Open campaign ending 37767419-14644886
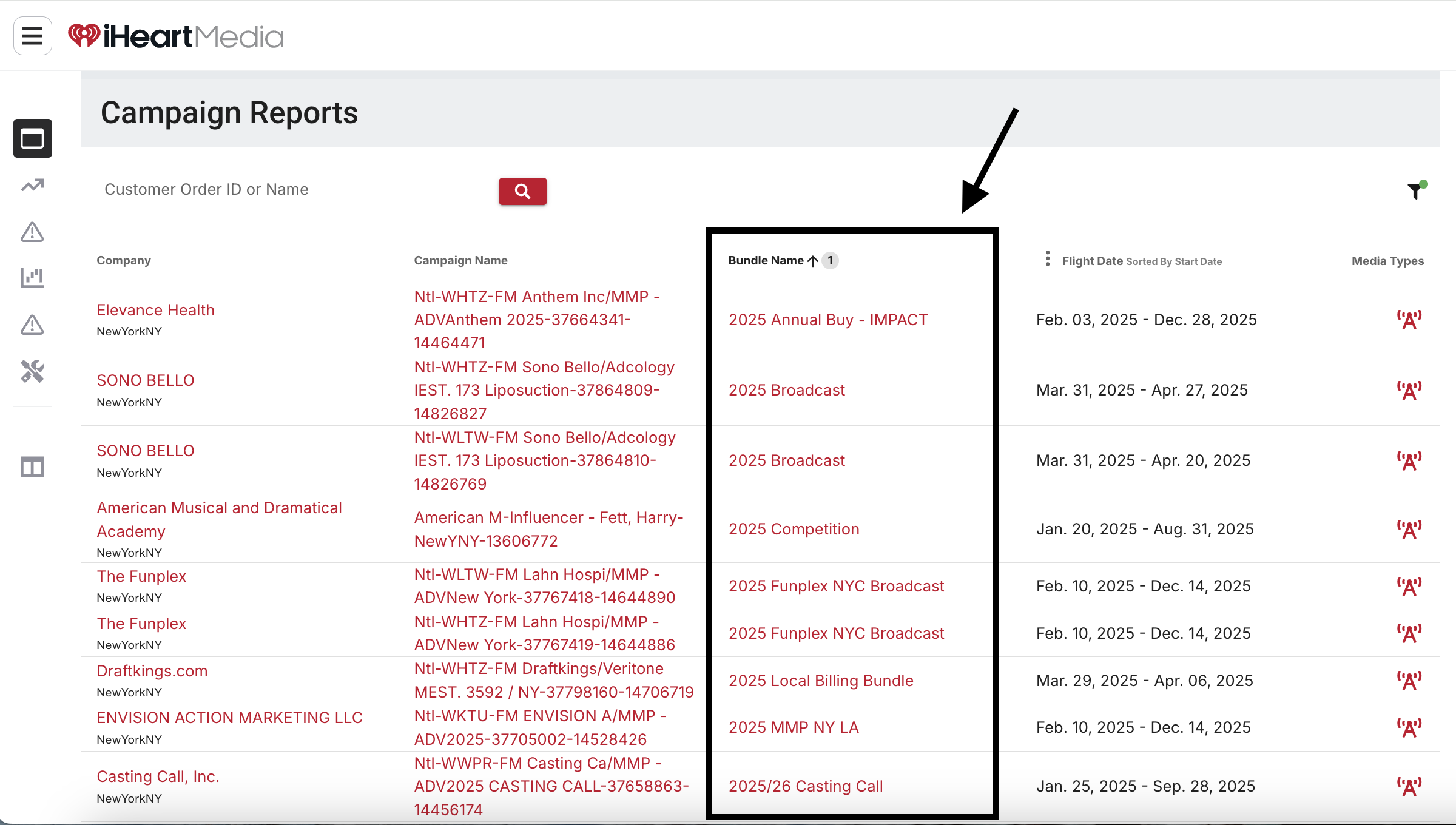This screenshot has height=825, width=1456. [x=545, y=634]
